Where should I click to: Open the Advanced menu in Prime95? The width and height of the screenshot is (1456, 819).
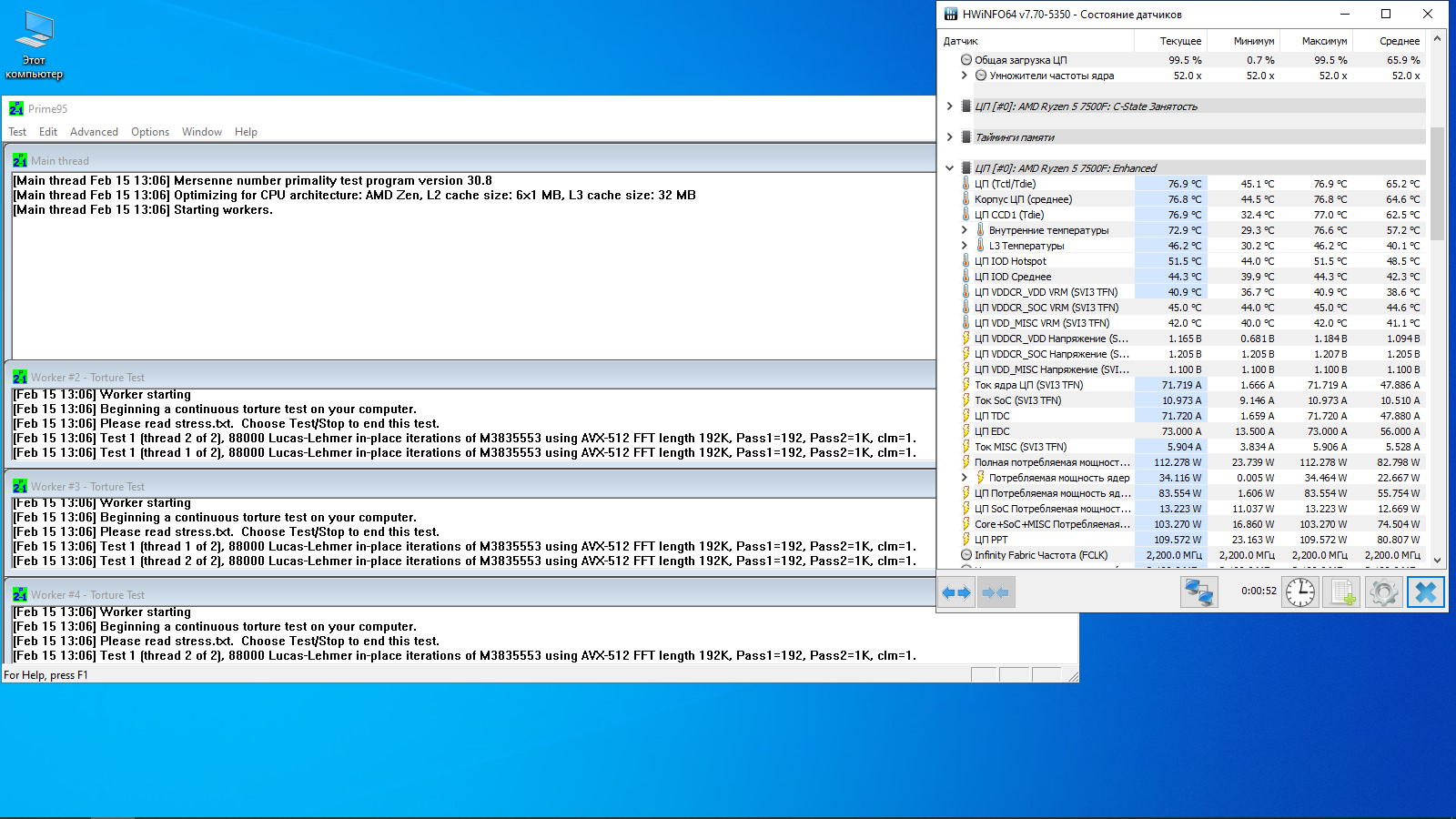[94, 132]
